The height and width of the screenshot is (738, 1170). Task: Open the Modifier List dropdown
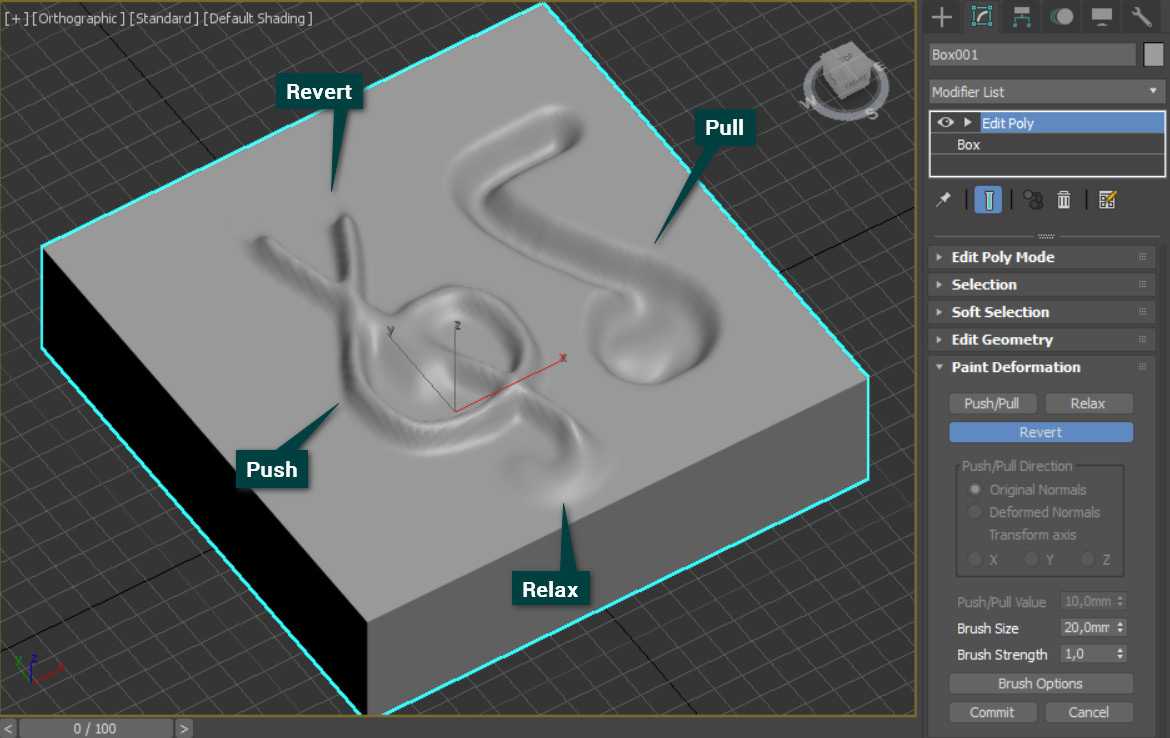point(1047,91)
